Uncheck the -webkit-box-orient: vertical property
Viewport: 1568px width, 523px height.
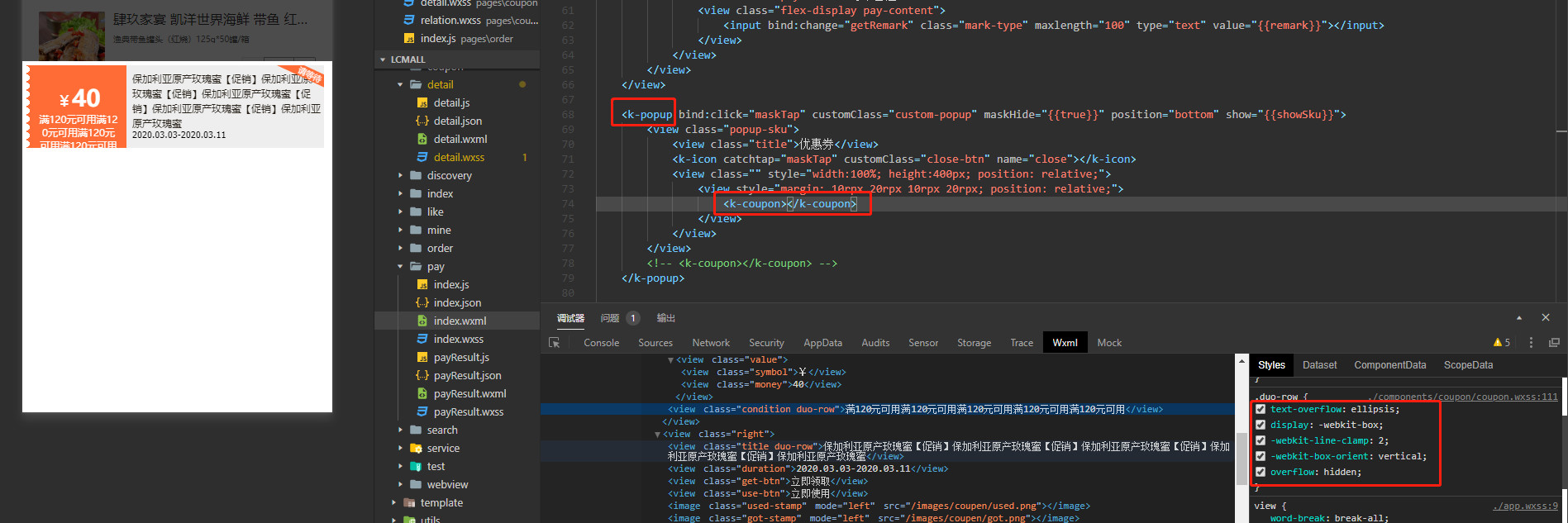coord(1261,456)
